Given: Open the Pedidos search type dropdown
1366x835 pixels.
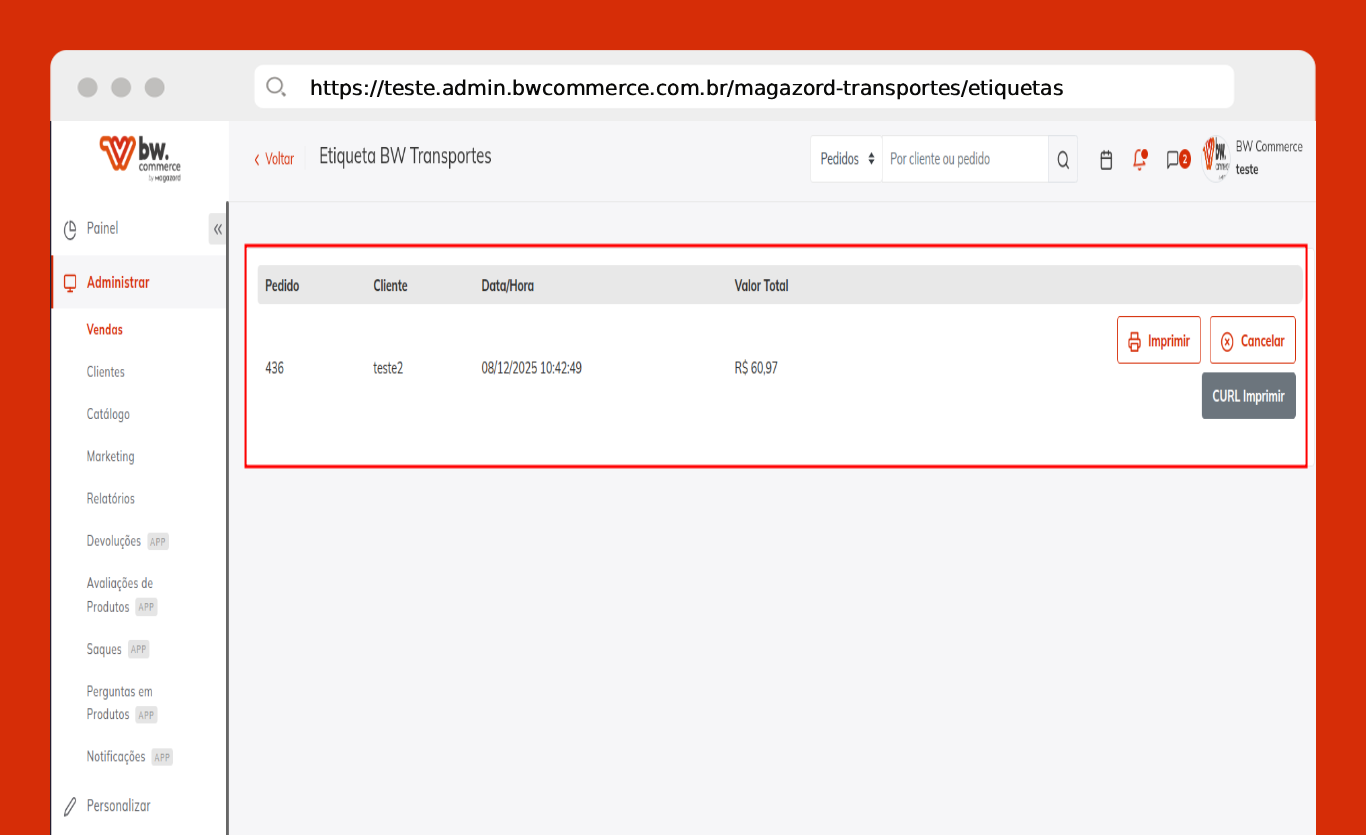Looking at the screenshot, I should [847, 159].
